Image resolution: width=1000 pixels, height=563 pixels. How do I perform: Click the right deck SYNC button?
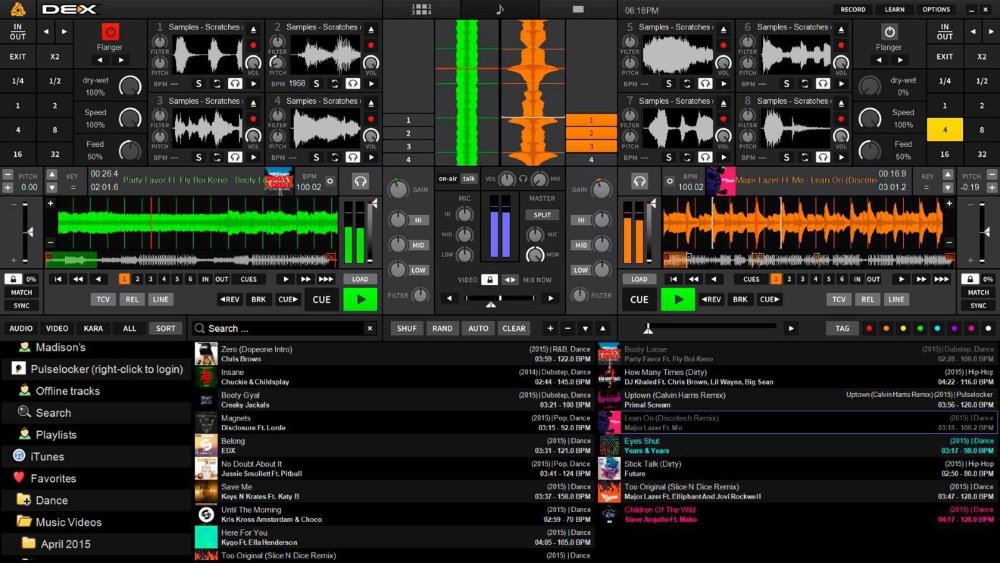click(977, 305)
